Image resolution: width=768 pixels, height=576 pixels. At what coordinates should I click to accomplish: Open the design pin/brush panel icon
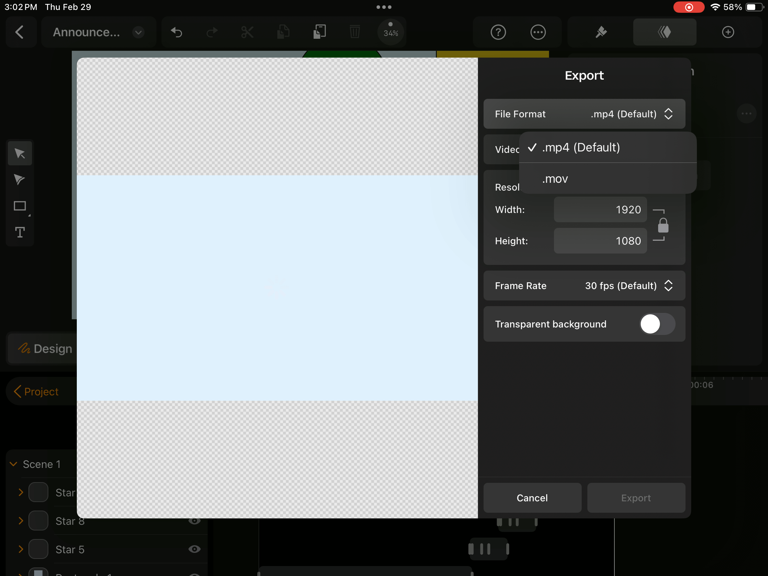point(601,32)
